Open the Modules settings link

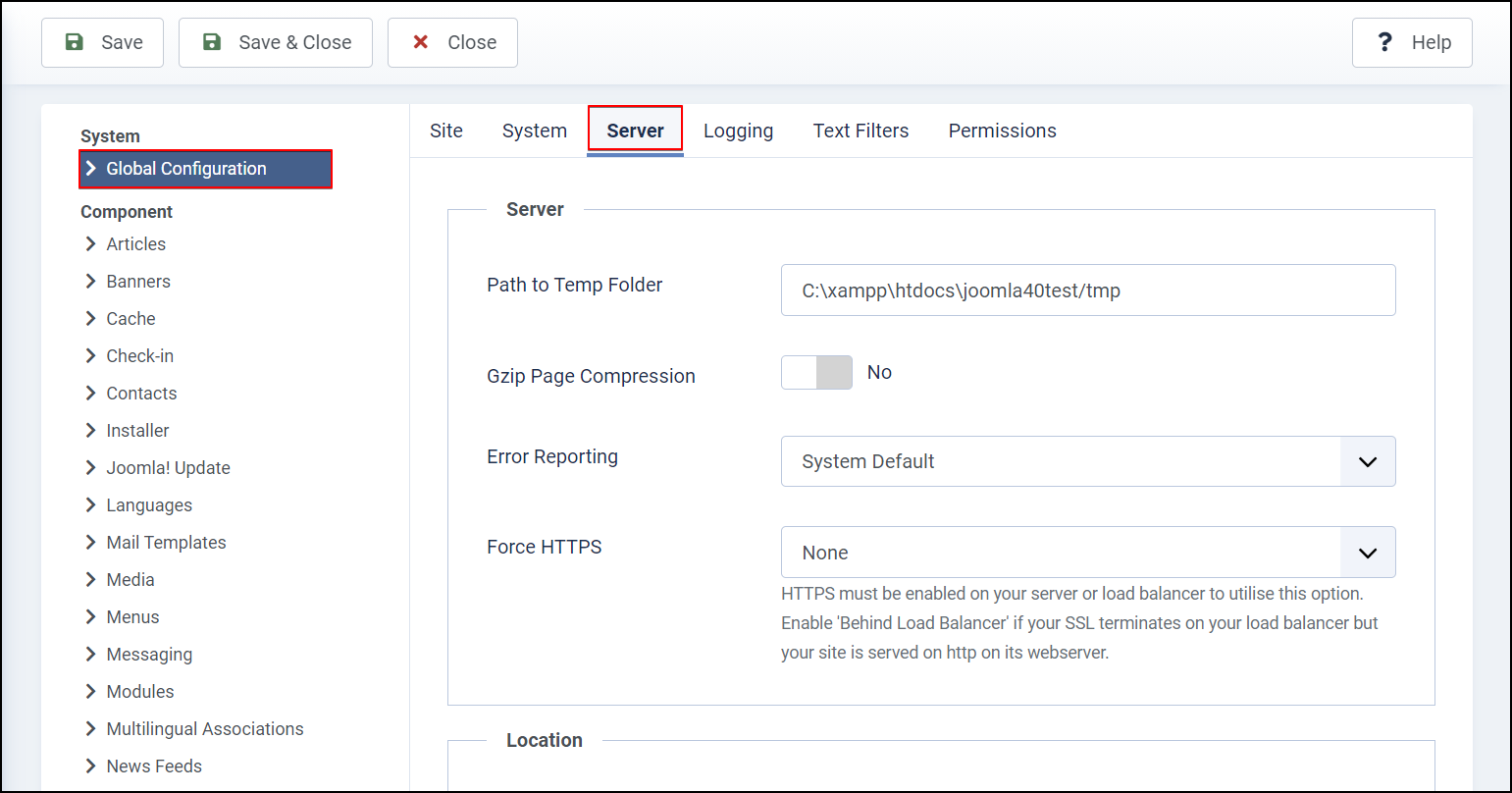[140, 691]
